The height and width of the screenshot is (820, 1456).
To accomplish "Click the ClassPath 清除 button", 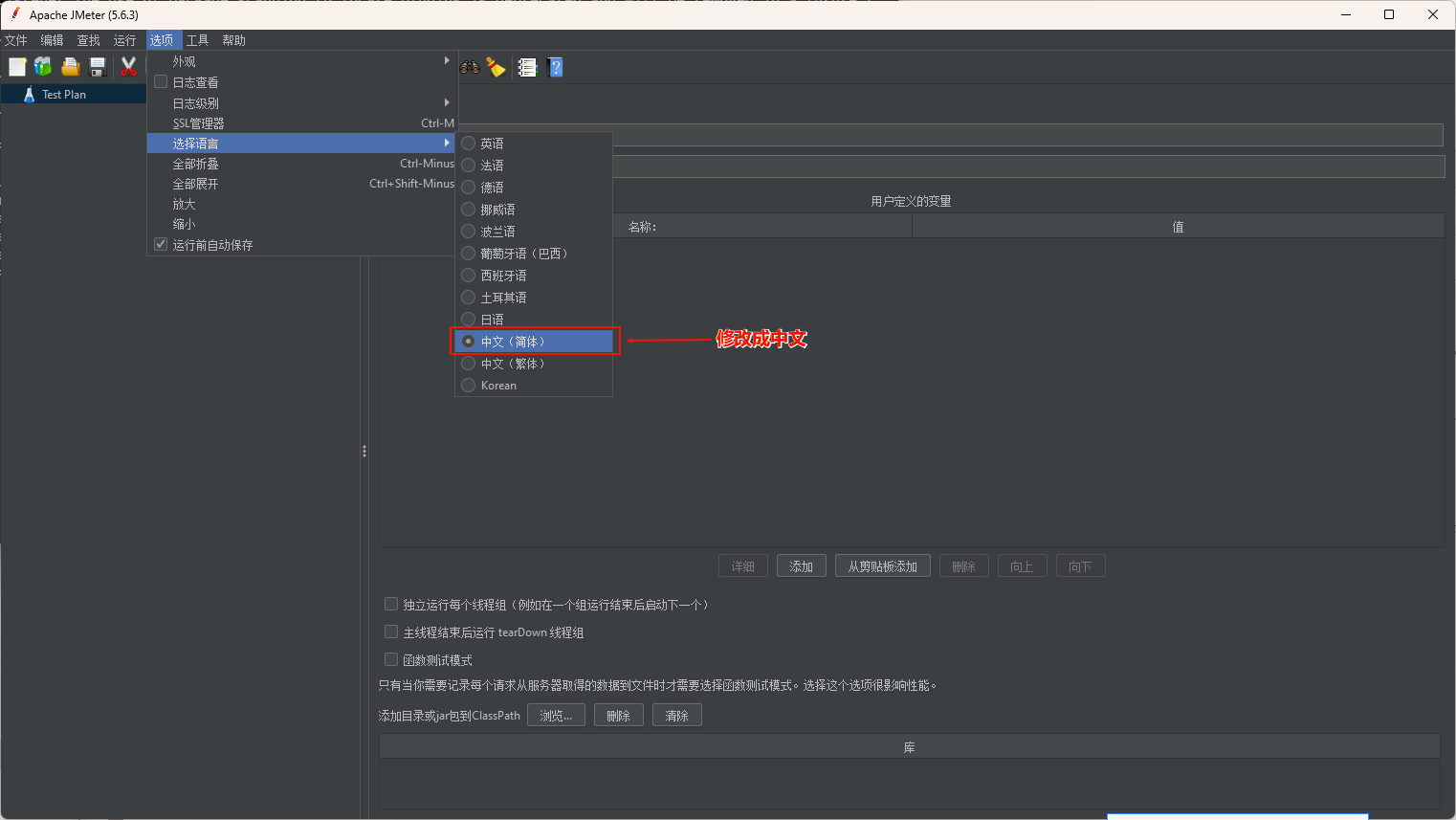I will [677, 716].
